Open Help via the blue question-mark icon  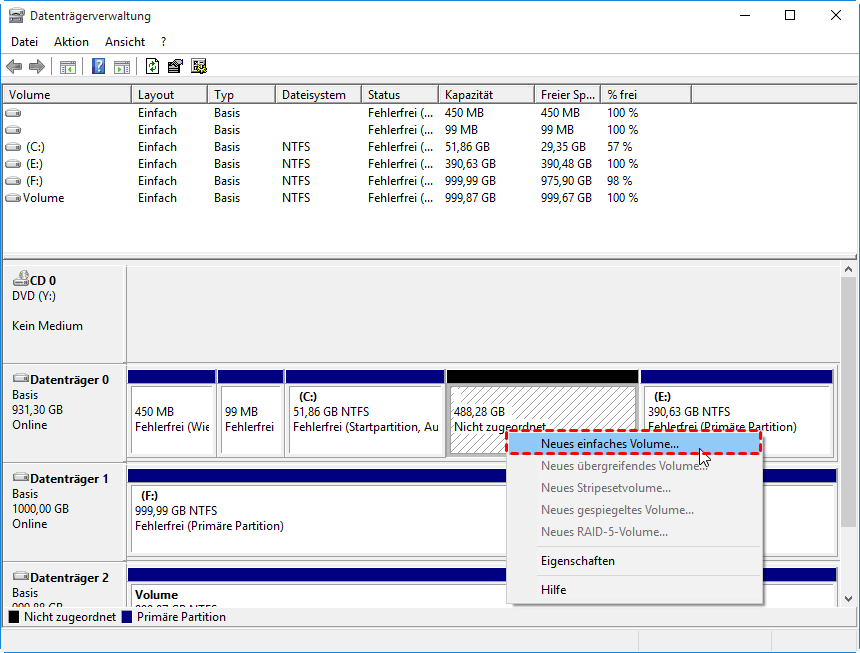coord(99,67)
